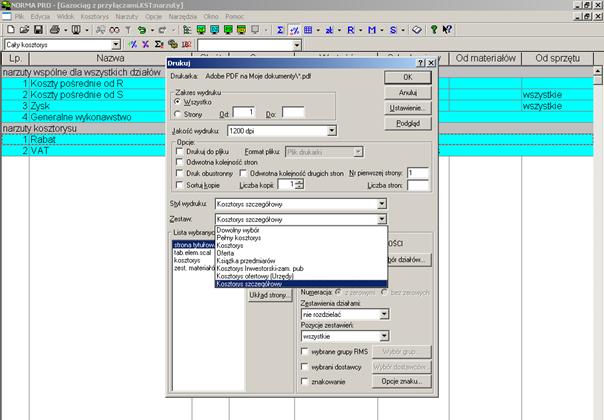The width and height of the screenshot is (604, 420).
Task: Select the Strony radio button
Action: [x=180, y=113]
